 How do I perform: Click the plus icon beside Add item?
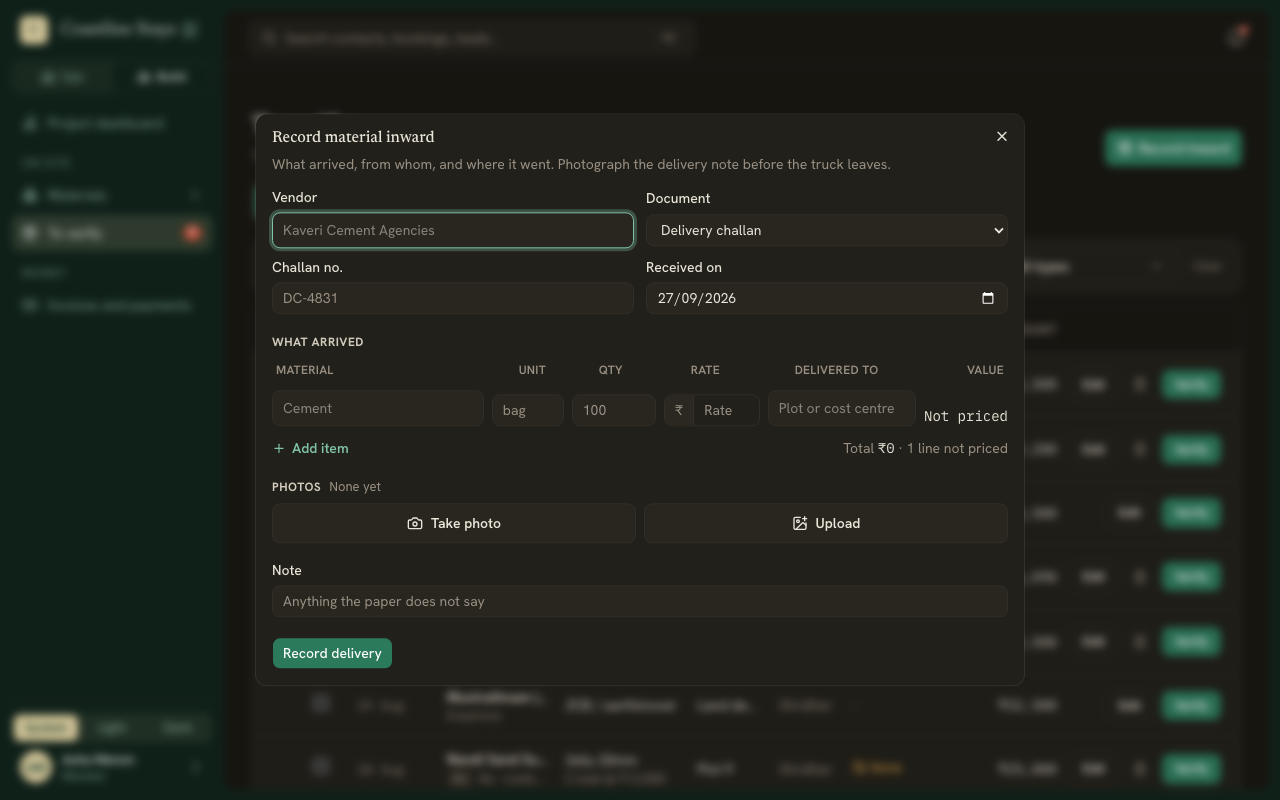(279, 448)
